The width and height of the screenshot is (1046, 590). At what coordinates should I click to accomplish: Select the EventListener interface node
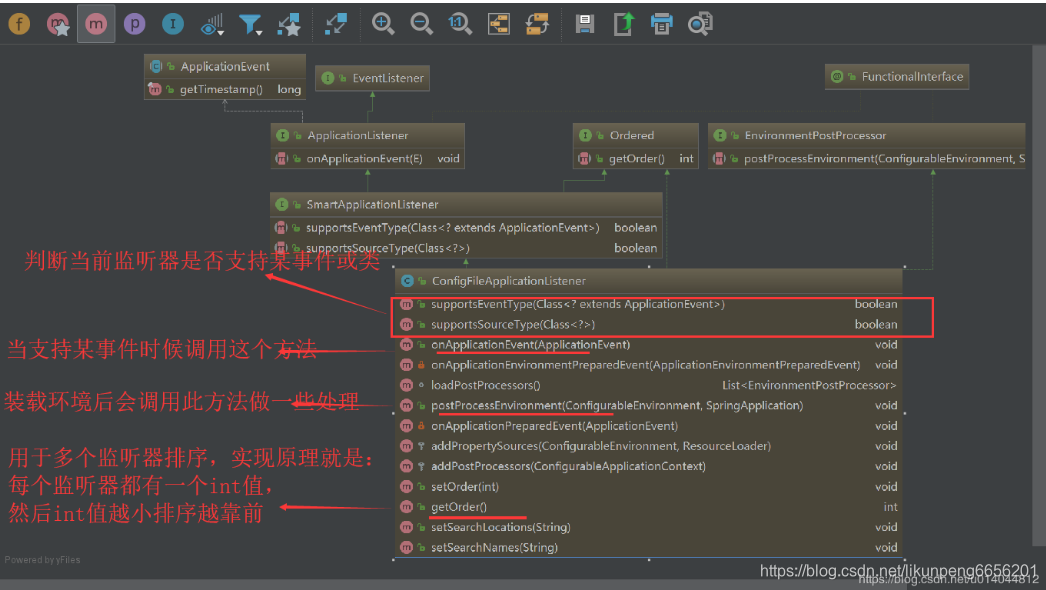click(372, 78)
